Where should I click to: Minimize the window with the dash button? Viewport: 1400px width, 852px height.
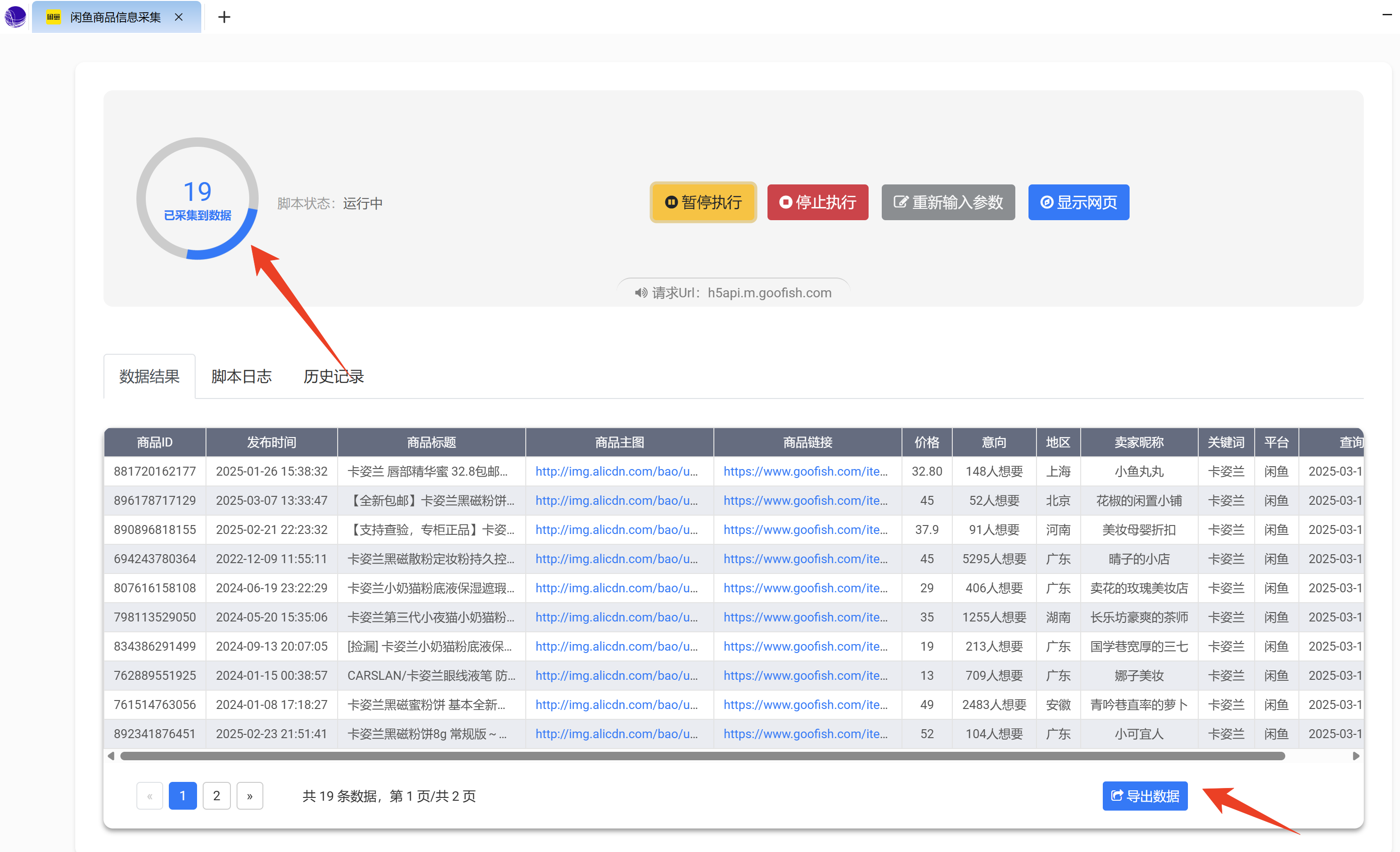click(1387, 15)
